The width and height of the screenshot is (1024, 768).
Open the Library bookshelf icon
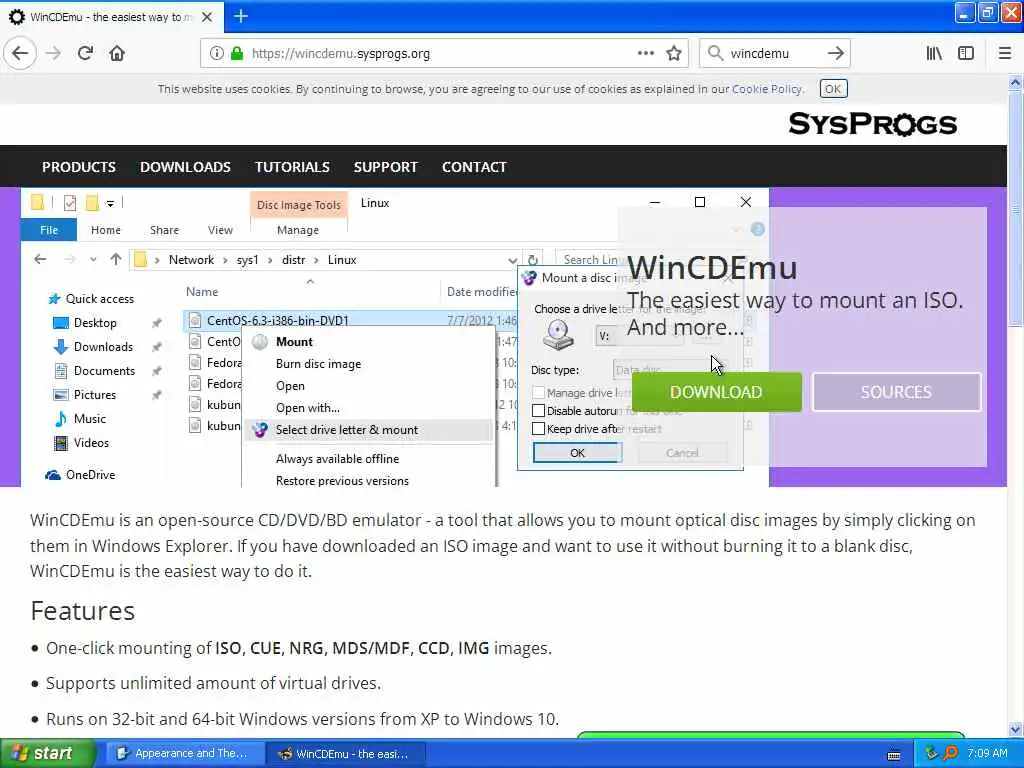934,54
